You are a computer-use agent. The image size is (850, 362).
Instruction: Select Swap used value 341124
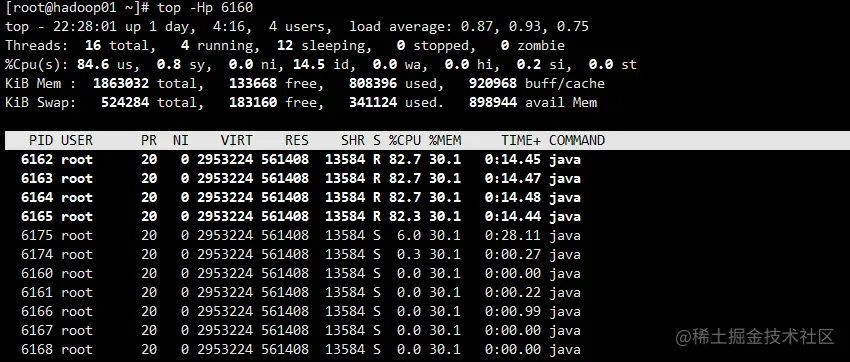tap(373, 102)
